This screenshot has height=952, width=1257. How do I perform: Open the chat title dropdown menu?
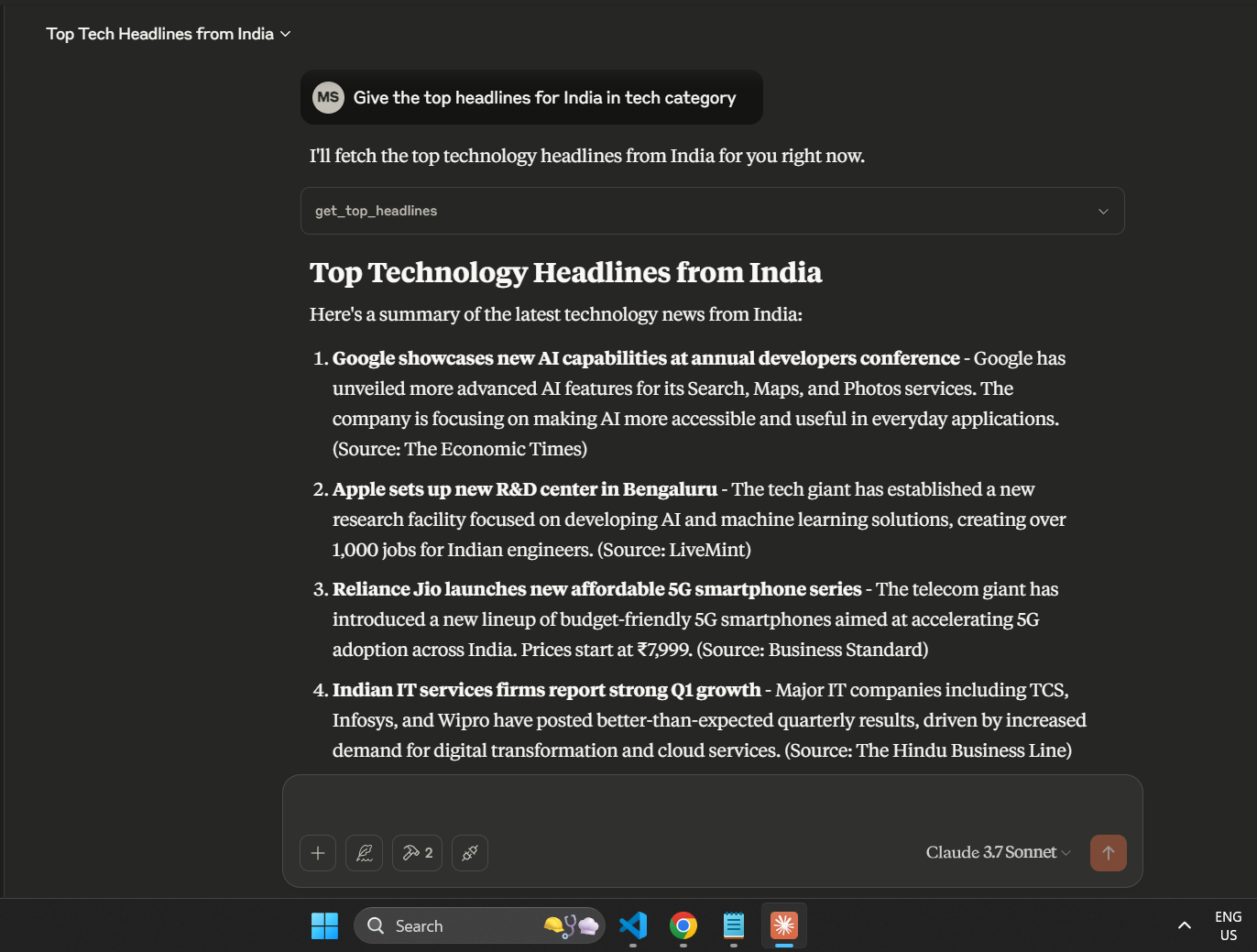169,34
